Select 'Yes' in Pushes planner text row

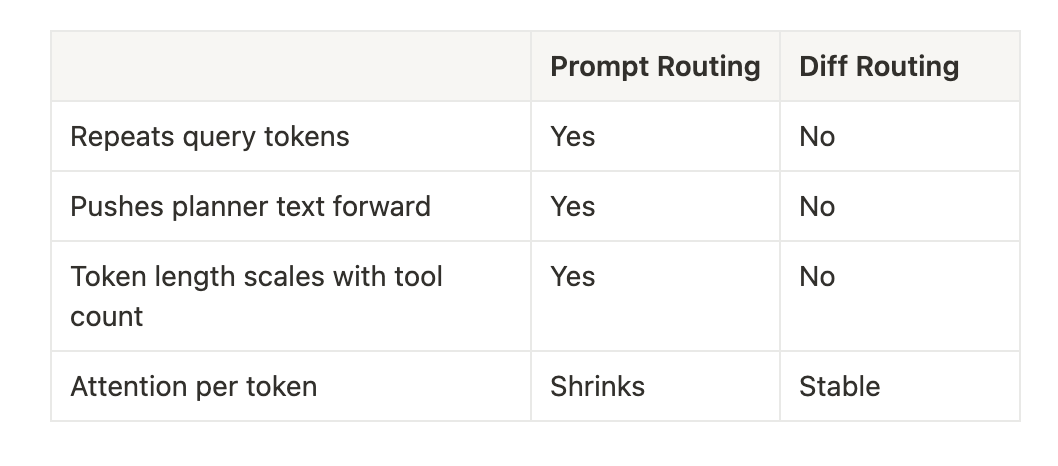pos(572,206)
